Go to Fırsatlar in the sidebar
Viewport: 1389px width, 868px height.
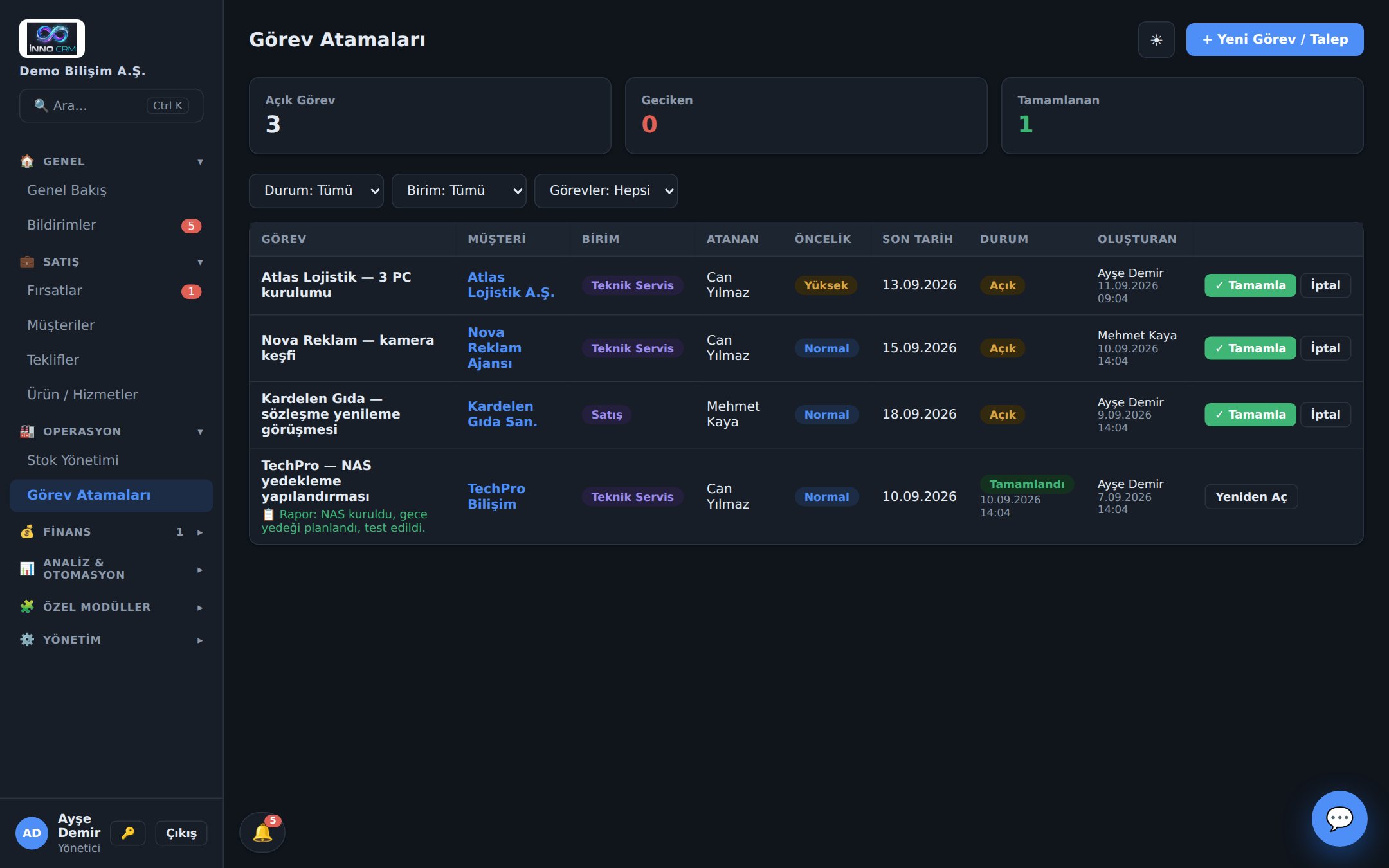[x=111, y=291]
